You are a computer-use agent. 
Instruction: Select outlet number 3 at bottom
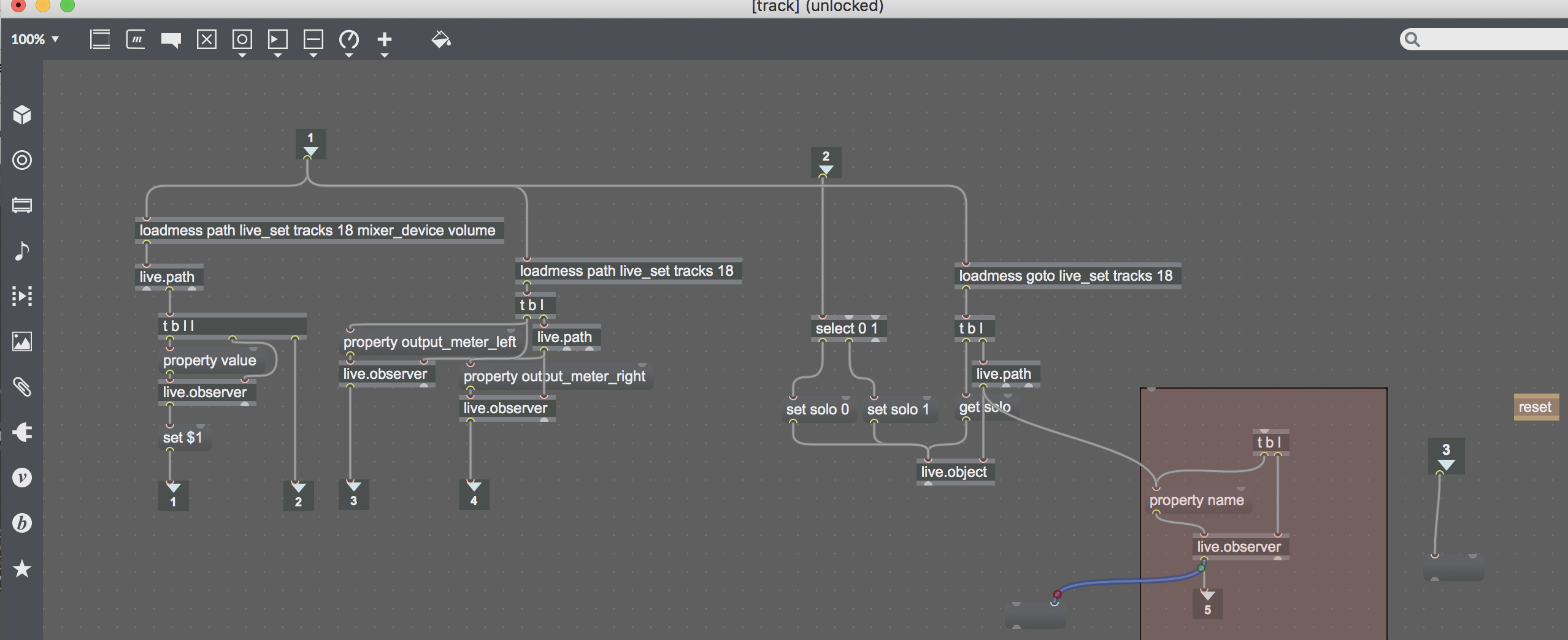pyautogui.click(x=354, y=495)
